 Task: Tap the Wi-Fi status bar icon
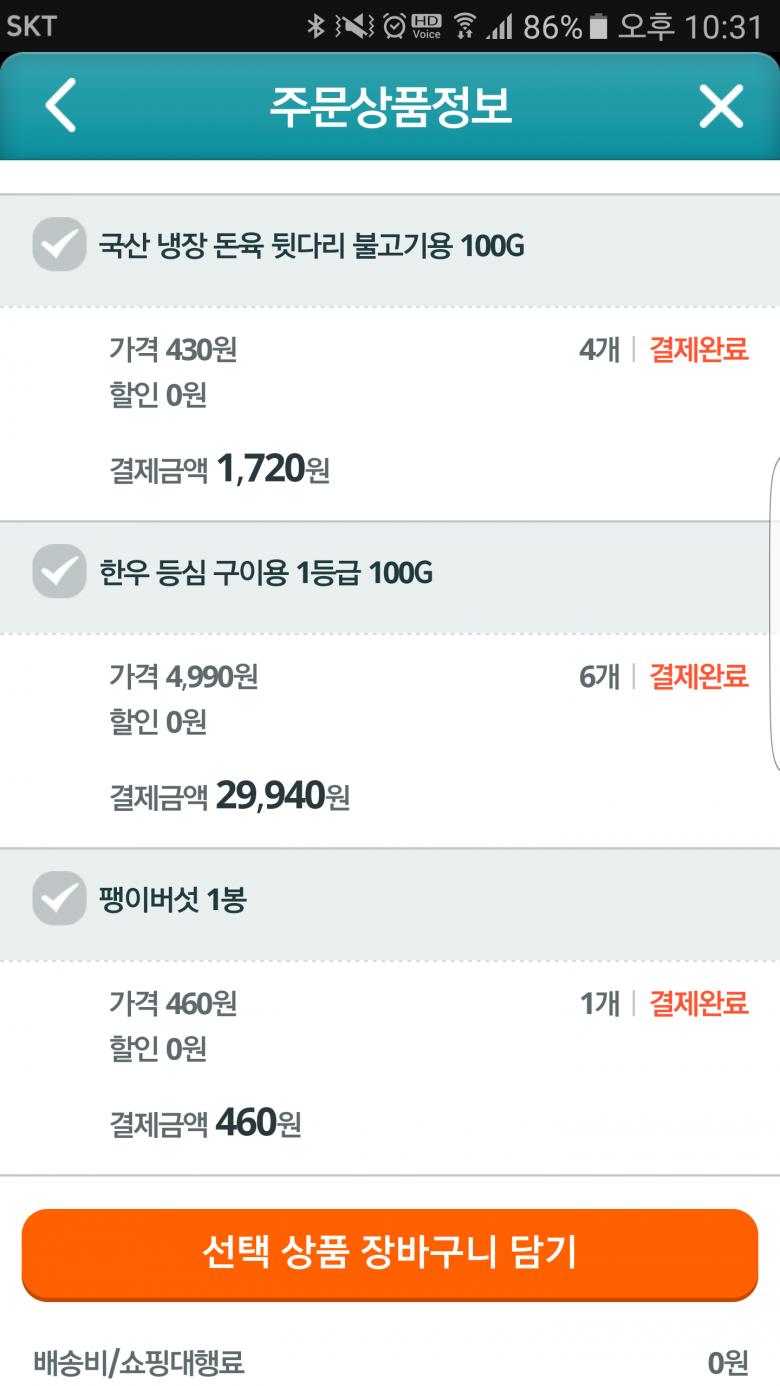click(x=464, y=26)
